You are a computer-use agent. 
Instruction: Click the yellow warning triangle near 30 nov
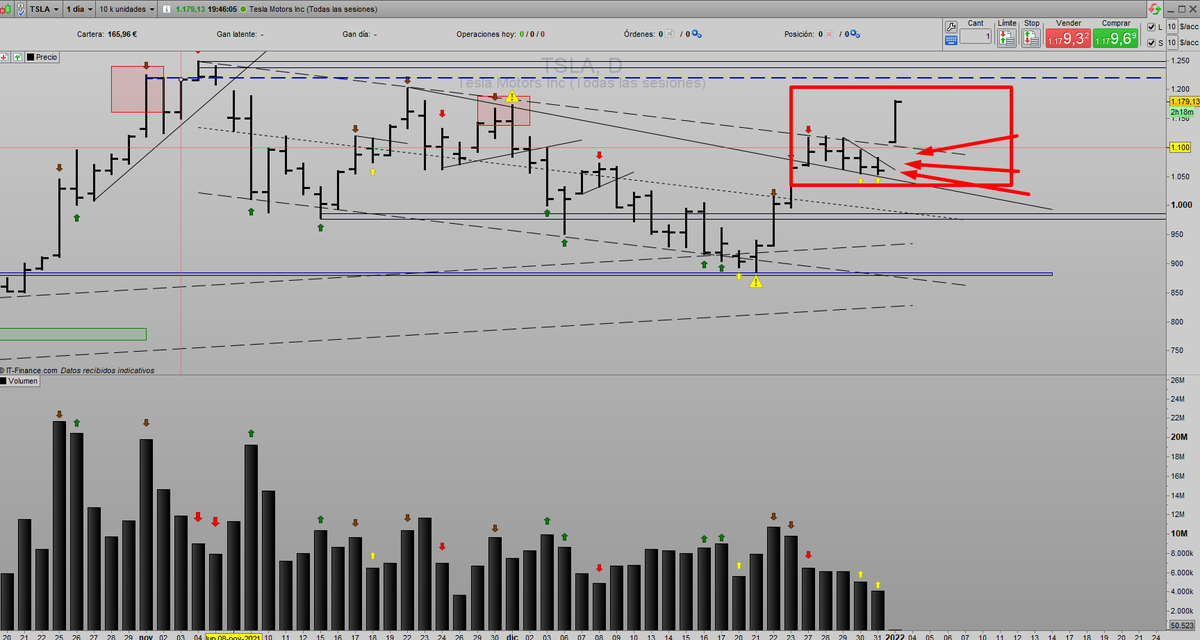point(511,97)
